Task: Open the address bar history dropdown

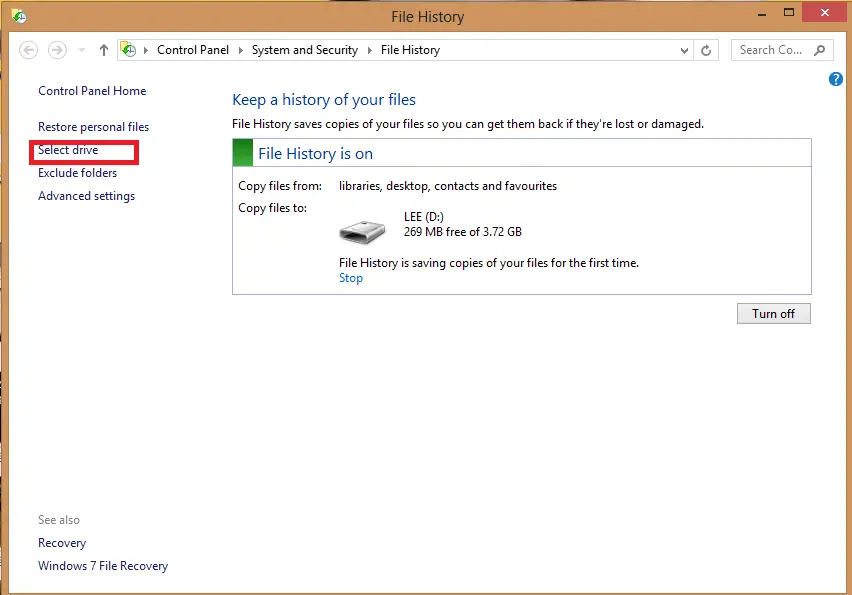Action: click(x=684, y=51)
